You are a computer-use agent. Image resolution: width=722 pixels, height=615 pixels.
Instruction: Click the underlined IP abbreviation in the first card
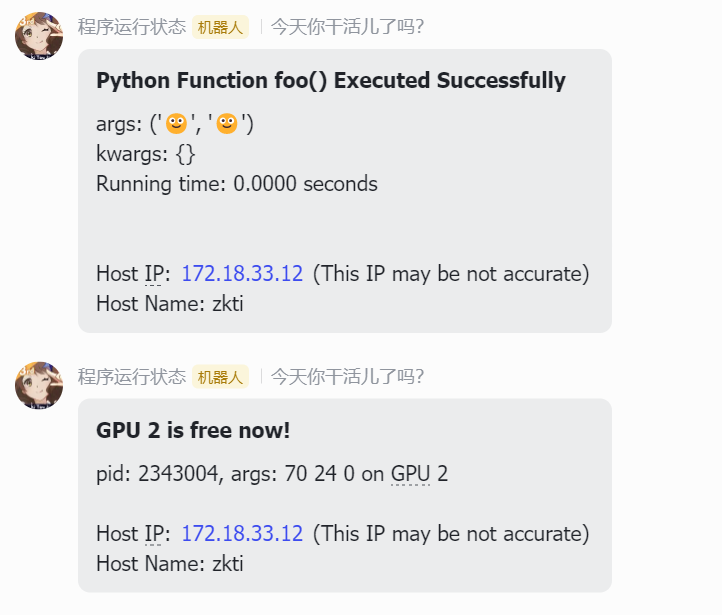pyautogui.click(x=153, y=274)
